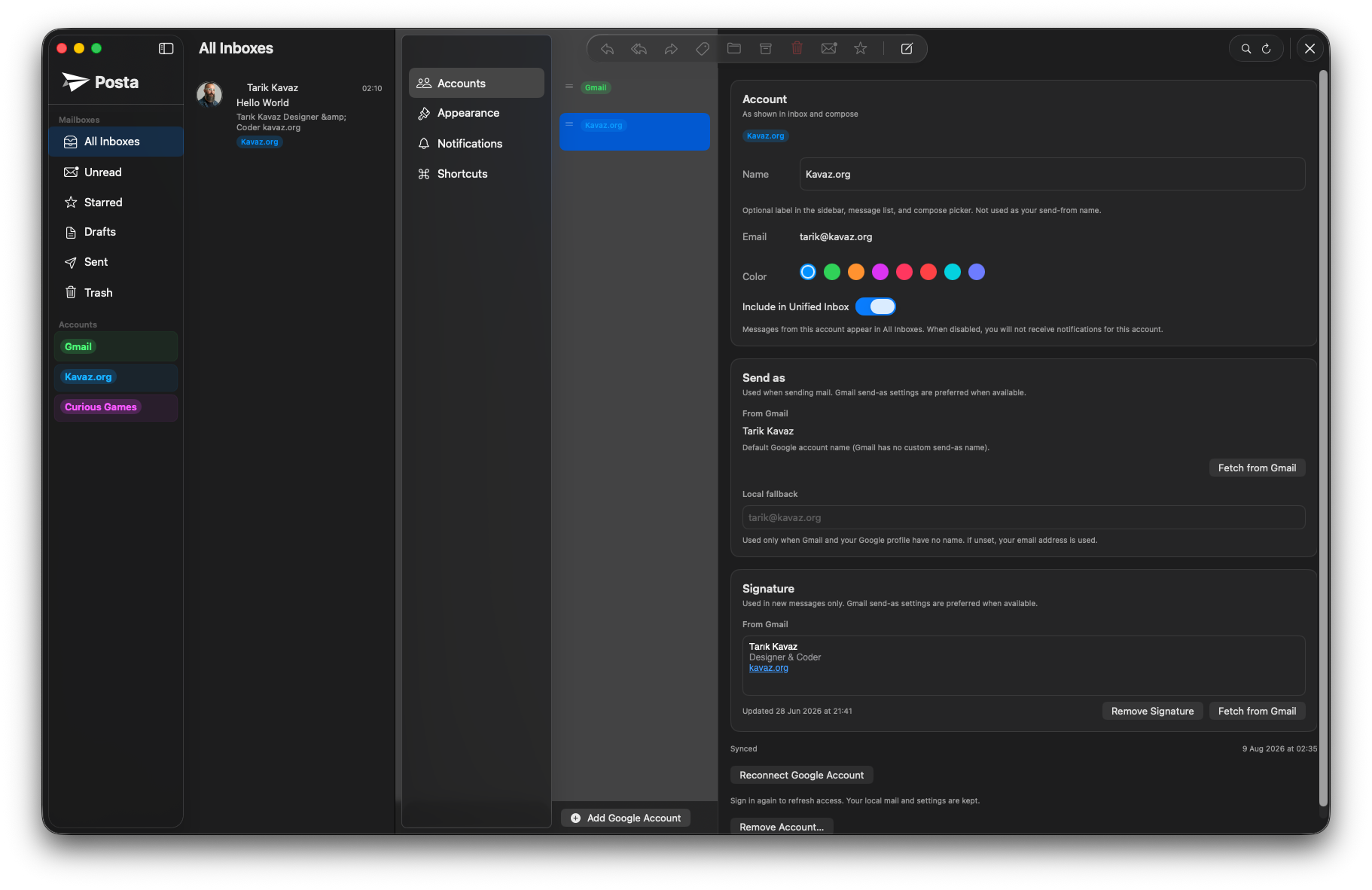Screen dimensions: 1372x890
Task: Click the 'Updated 28 Jun 2026 at 21:41' text
Action: pyautogui.click(x=797, y=711)
